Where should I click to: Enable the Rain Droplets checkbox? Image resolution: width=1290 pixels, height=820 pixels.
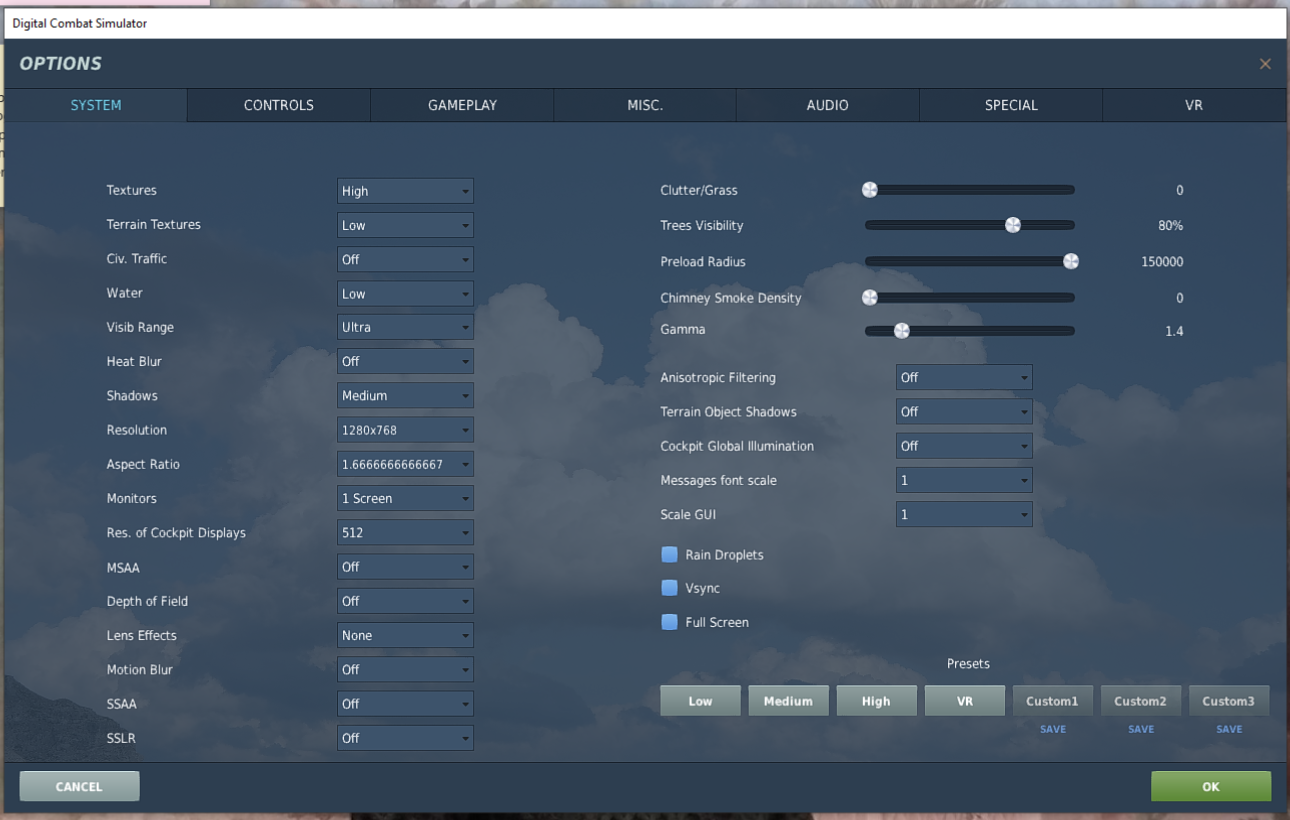[x=670, y=554]
